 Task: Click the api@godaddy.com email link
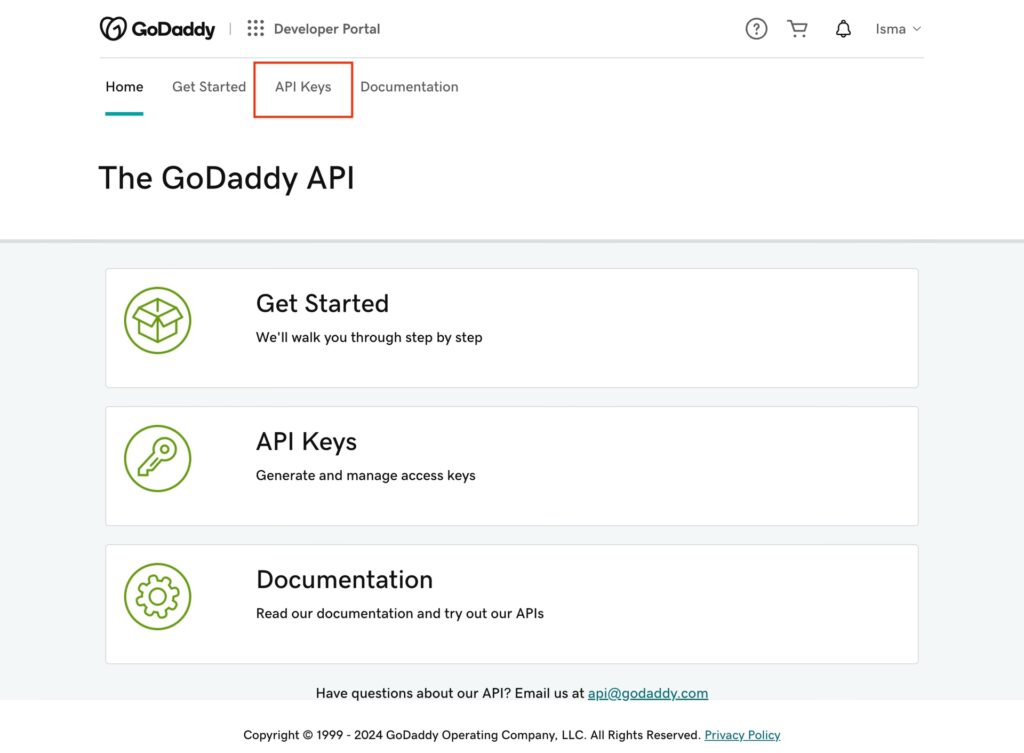(x=647, y=693)
